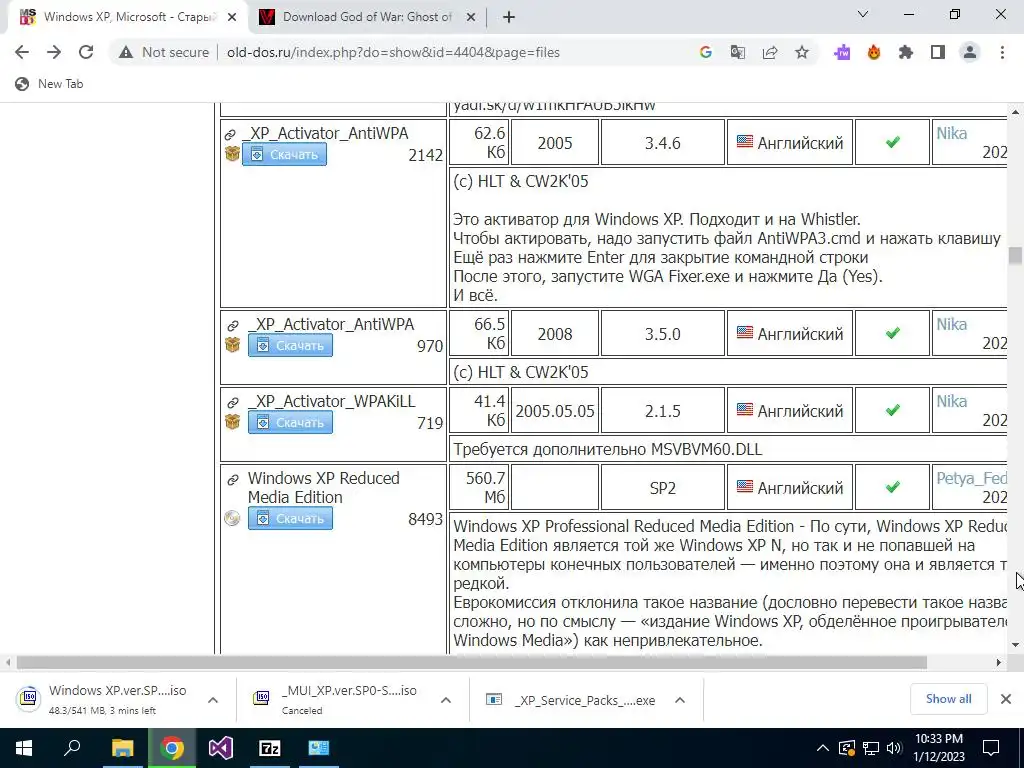Reload the current page
1024x768 pixels.
[86, 52]
